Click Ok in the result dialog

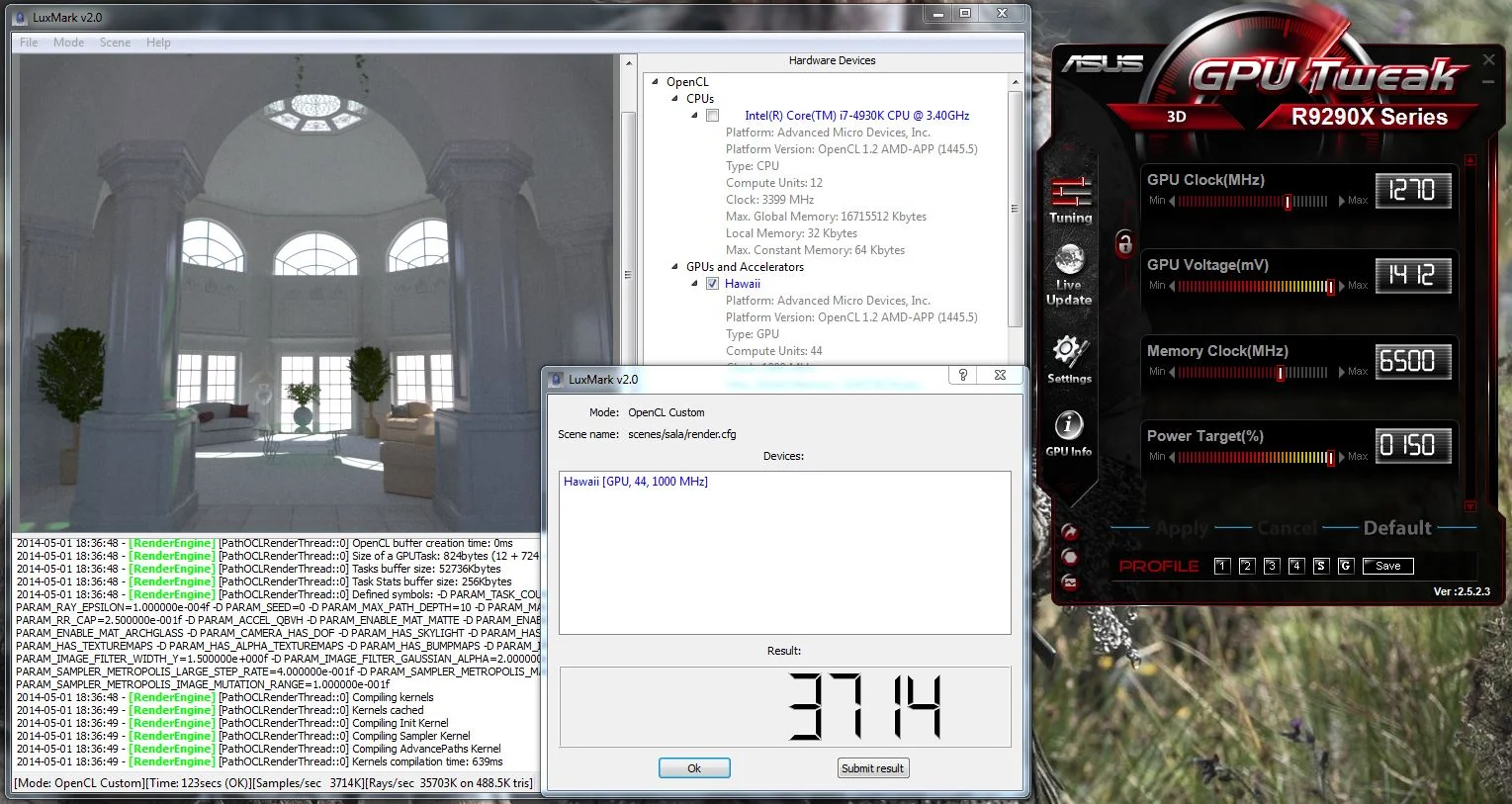click(x=694, y=768)
